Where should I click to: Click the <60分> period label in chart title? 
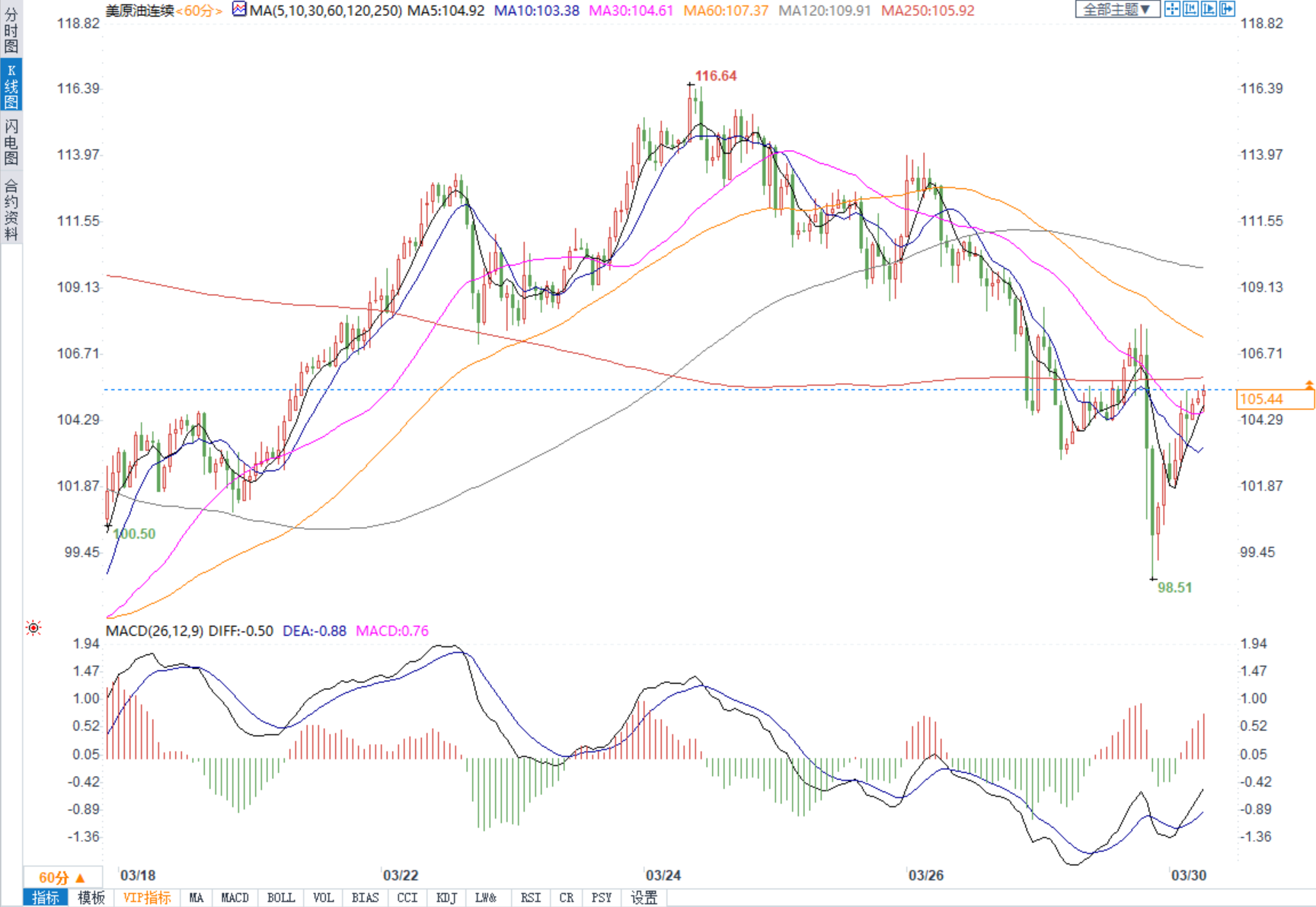[x=200, y=11]
